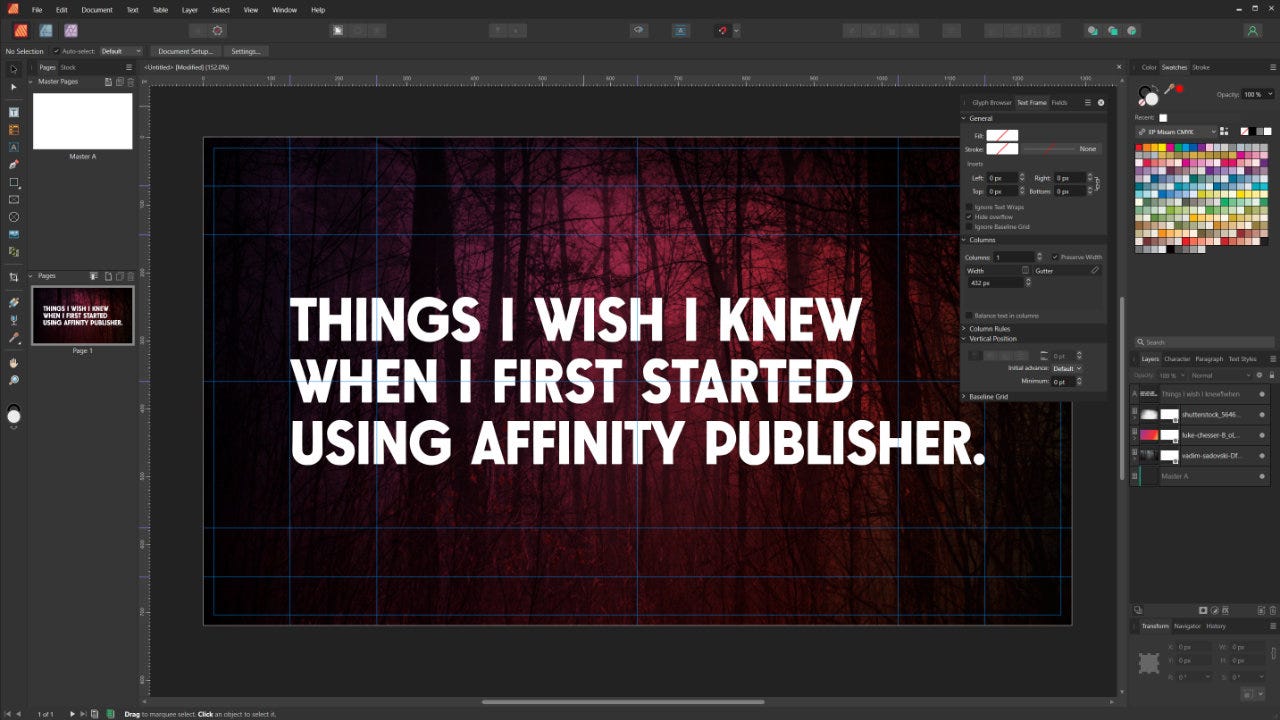The image size is (1280, 720).
Task: Open the Document Setup dialog
Action: point(185,51)
